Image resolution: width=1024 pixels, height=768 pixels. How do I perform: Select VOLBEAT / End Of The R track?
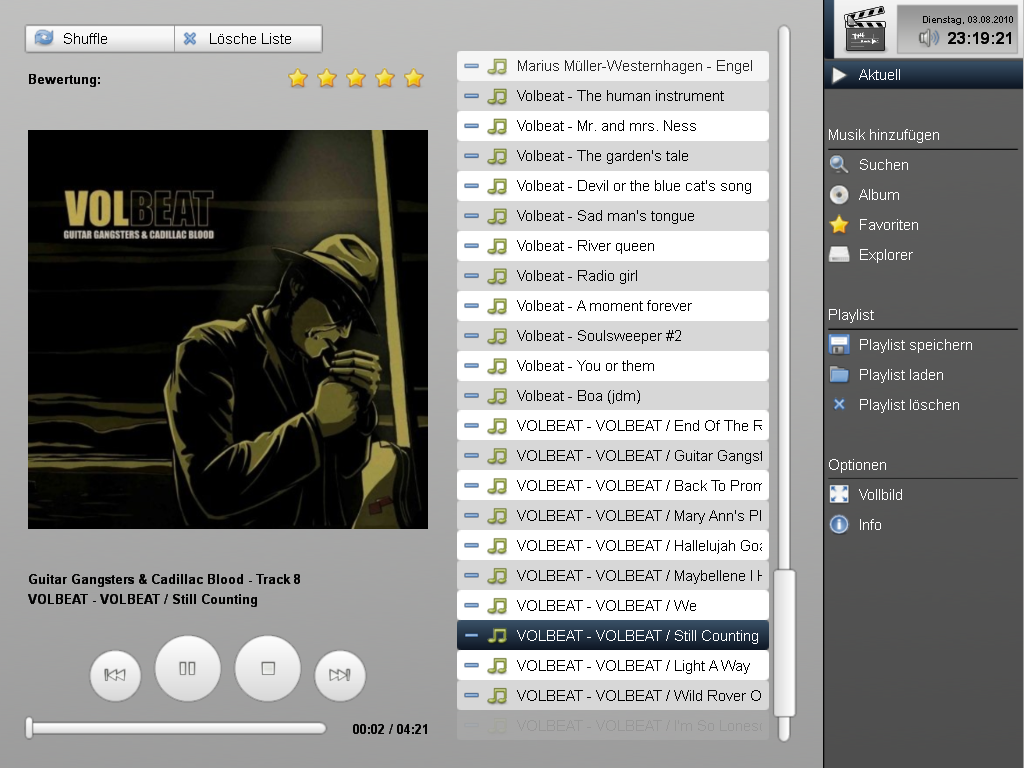613,426
